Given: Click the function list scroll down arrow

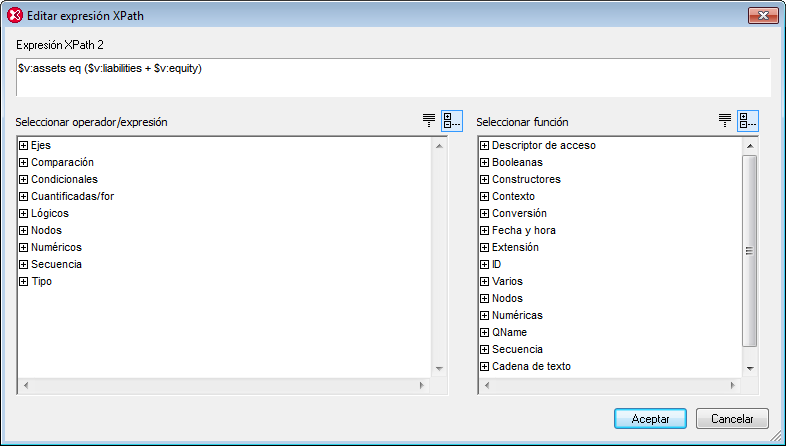Looking at the screenshot, I should coord(750,368).
